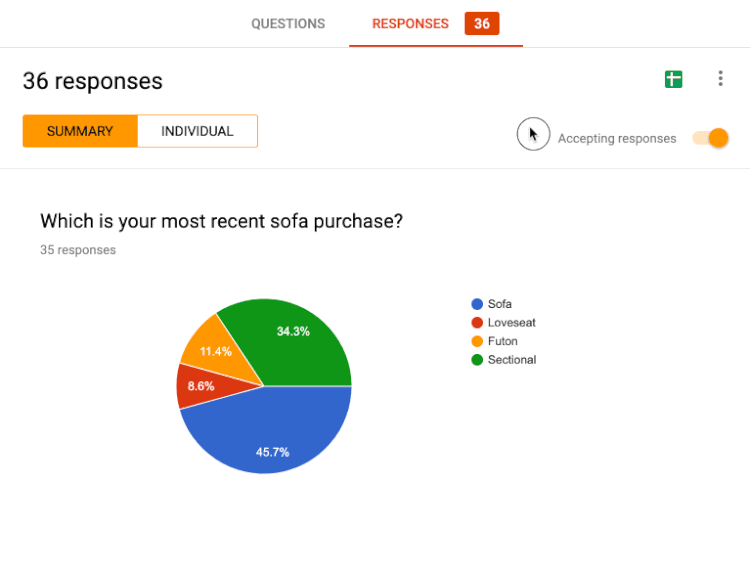Click the Summary view button

pyautogui.click(x=80, y=131)
